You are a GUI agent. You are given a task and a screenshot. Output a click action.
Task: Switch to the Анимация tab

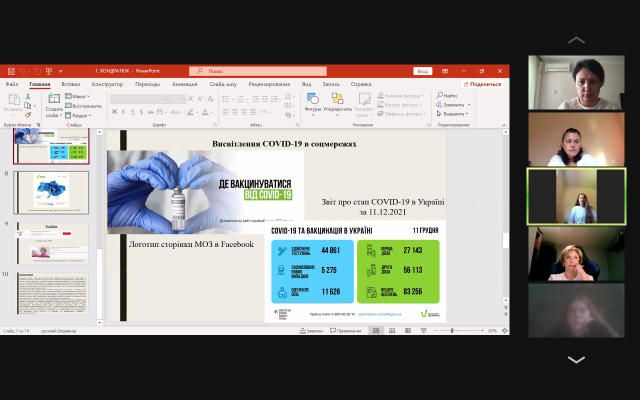[184, 84]
